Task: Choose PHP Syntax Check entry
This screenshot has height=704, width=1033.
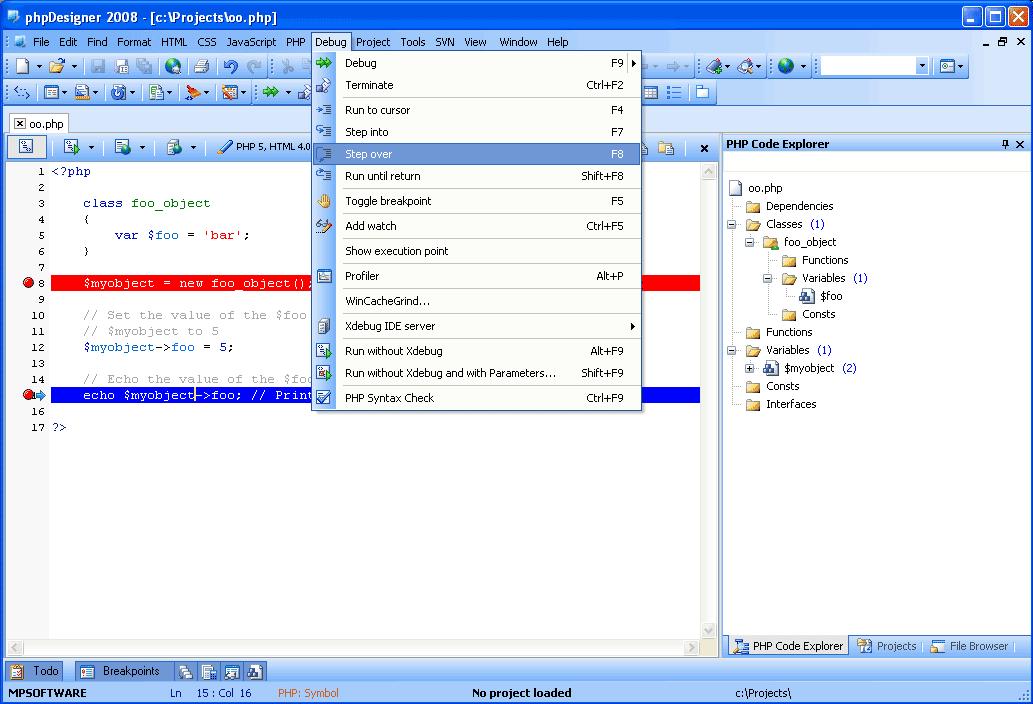Action: (476, 398)
